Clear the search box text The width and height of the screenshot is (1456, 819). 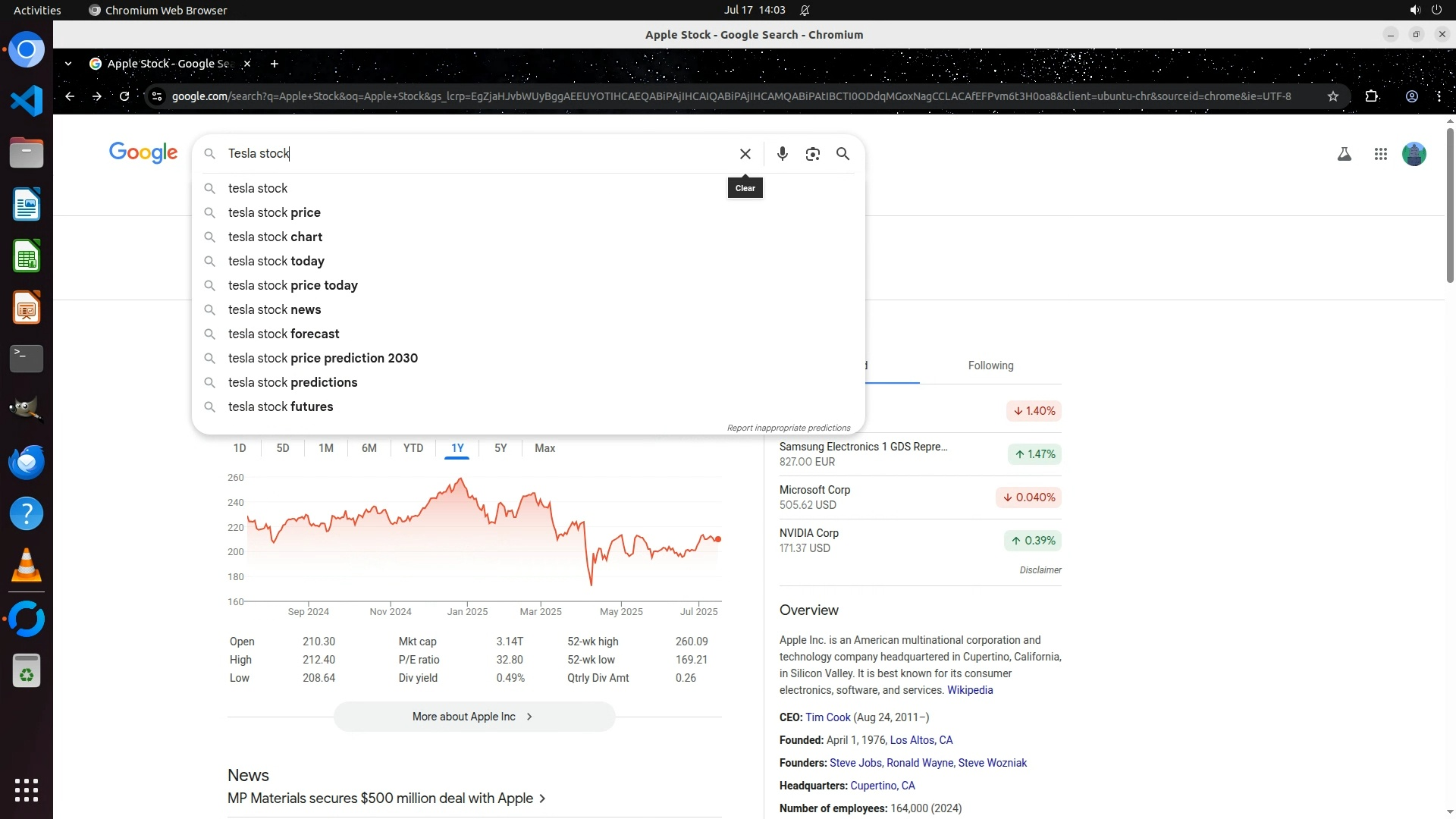click(745, 154)
